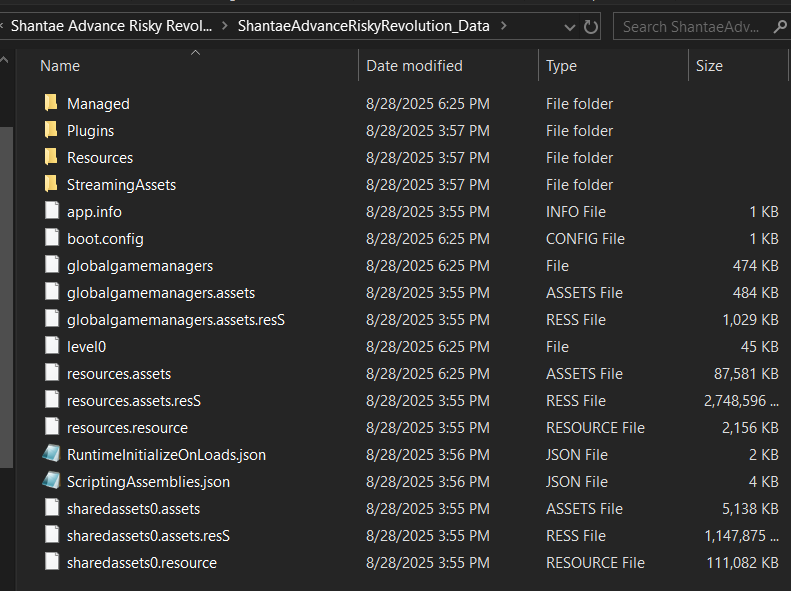Select the level0 file icon
This screenshot has height=591, width=791.
pos(52,346)
